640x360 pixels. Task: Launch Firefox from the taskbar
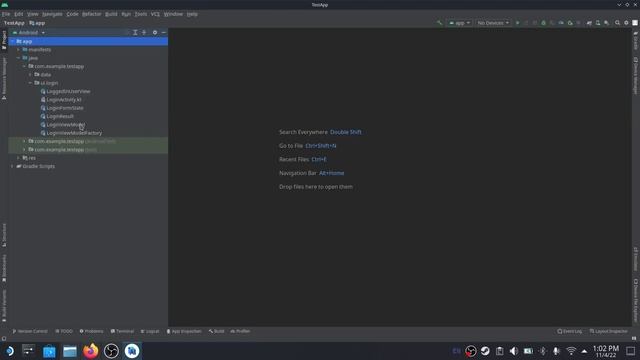coord(91,351)
